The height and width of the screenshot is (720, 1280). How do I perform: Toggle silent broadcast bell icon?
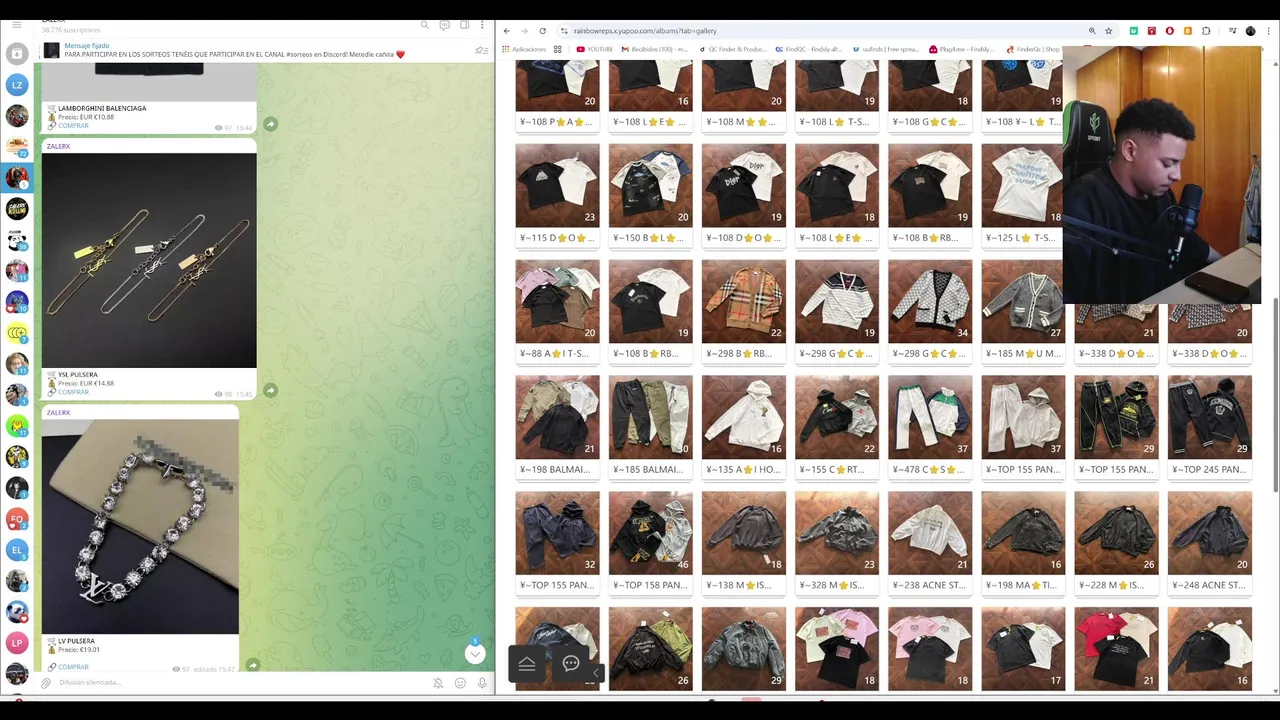438,683
